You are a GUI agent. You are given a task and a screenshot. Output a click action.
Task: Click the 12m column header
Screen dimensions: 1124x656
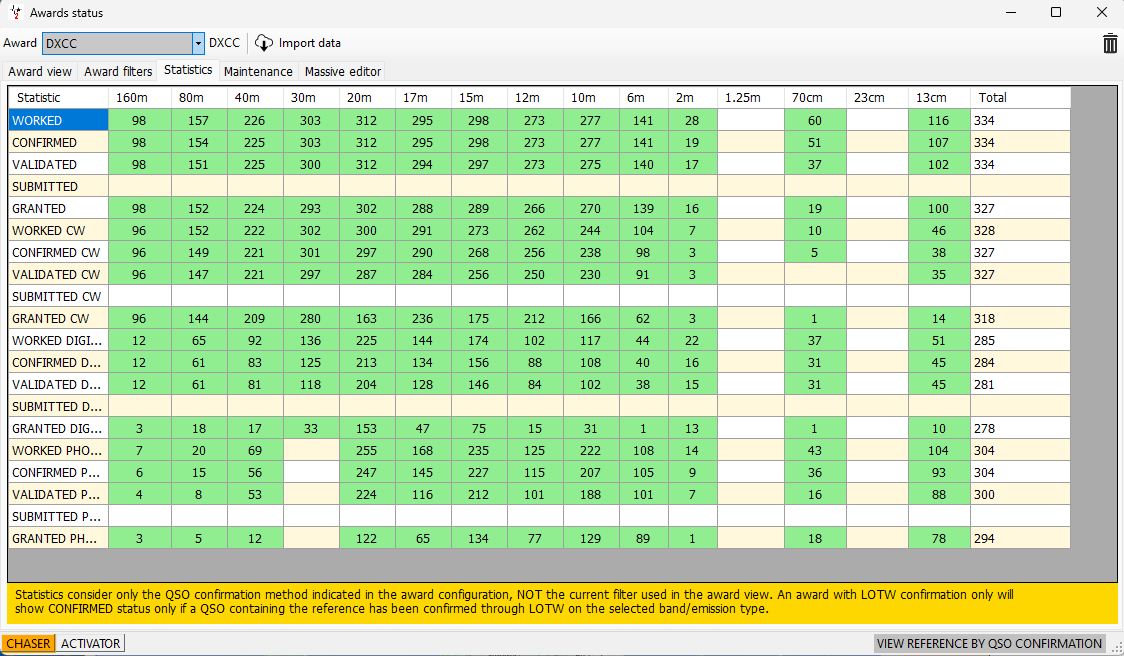pos(535,98)
